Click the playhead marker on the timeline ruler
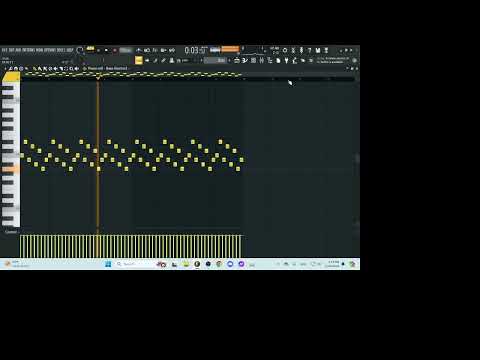 98,78
